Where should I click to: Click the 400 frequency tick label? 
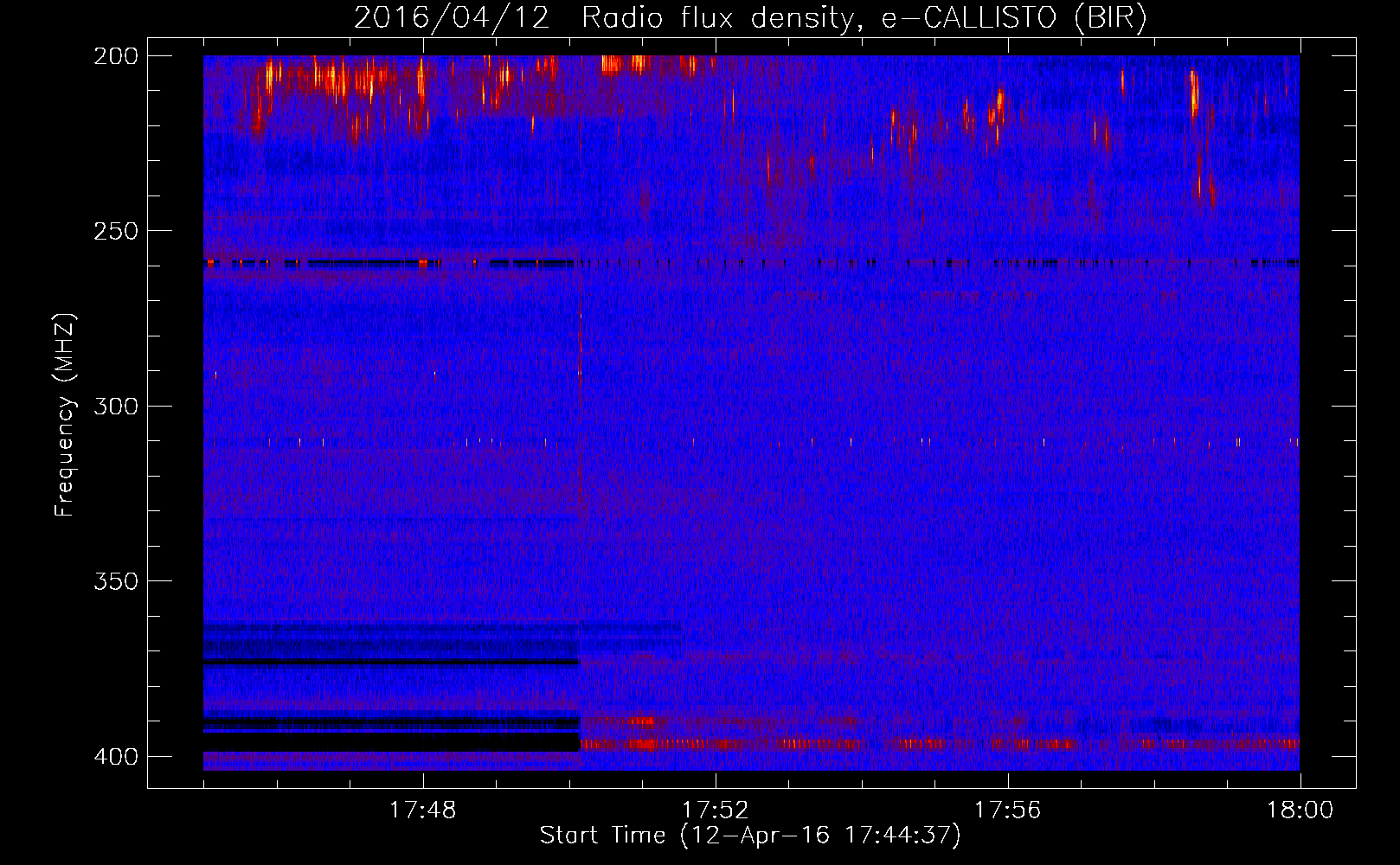(115, 757)
